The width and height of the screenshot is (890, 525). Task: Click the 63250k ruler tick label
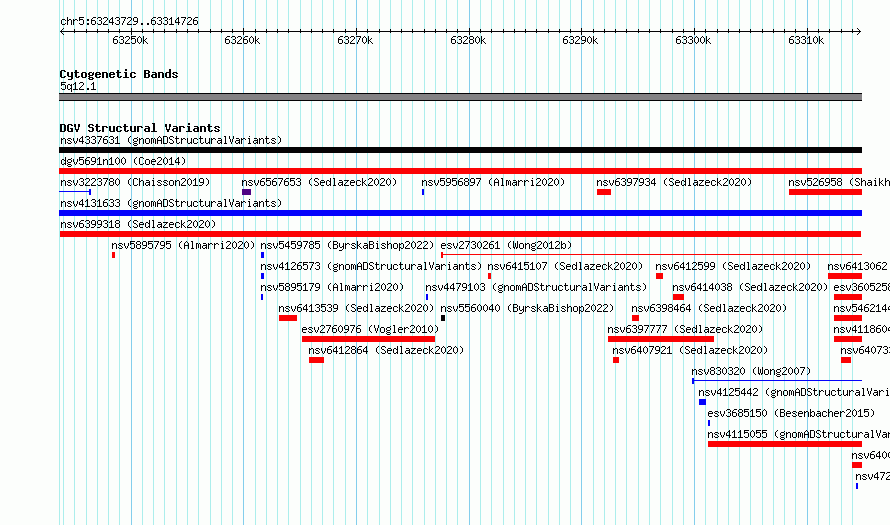coord(130,41)
